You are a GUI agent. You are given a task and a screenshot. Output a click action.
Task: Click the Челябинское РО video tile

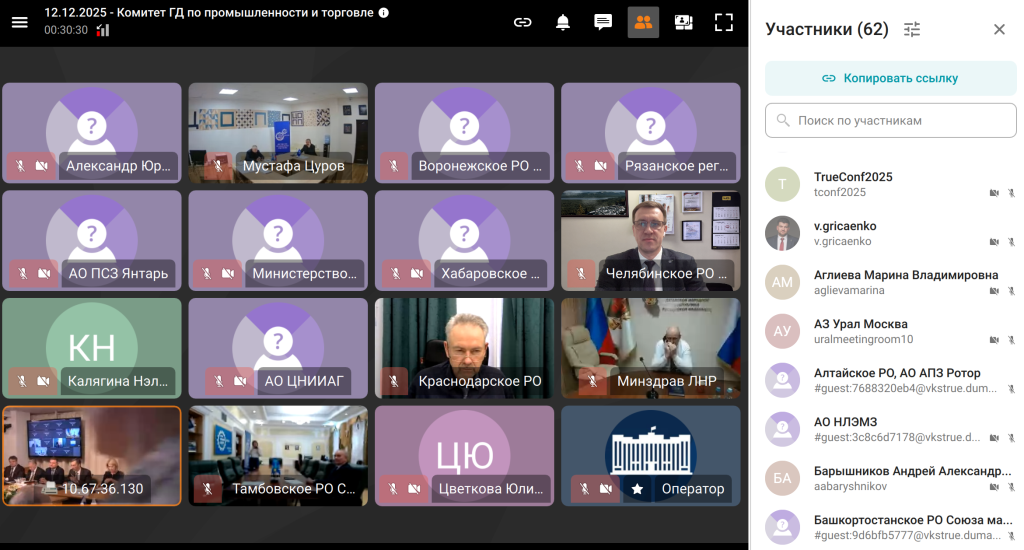(x=651, y=241)
